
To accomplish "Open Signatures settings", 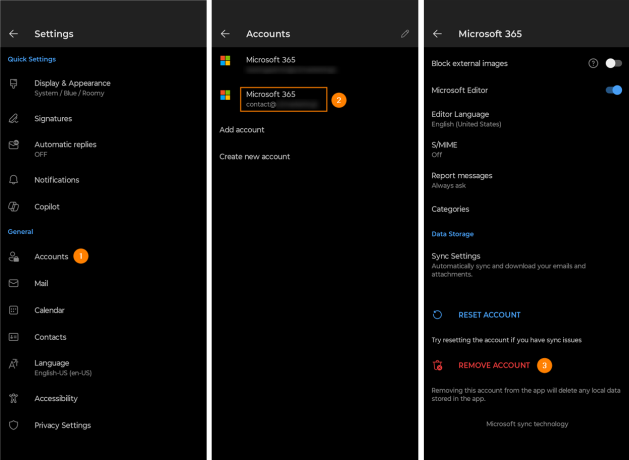I will click(x=103, y=118).
